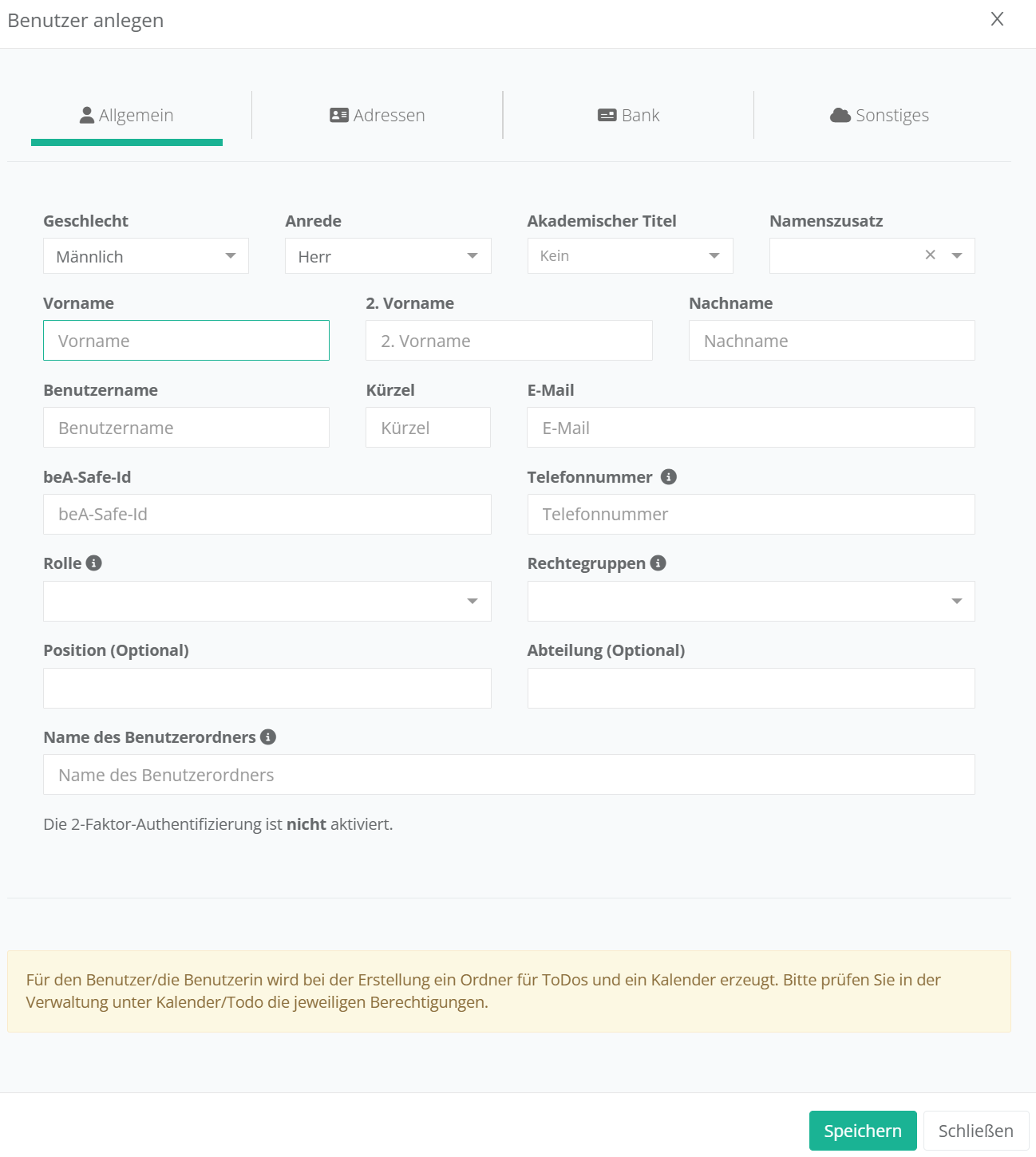This screenshot has height=1157, width=1036.
Task: Click the Kürzel input box
Action: [x=428, y=428]
